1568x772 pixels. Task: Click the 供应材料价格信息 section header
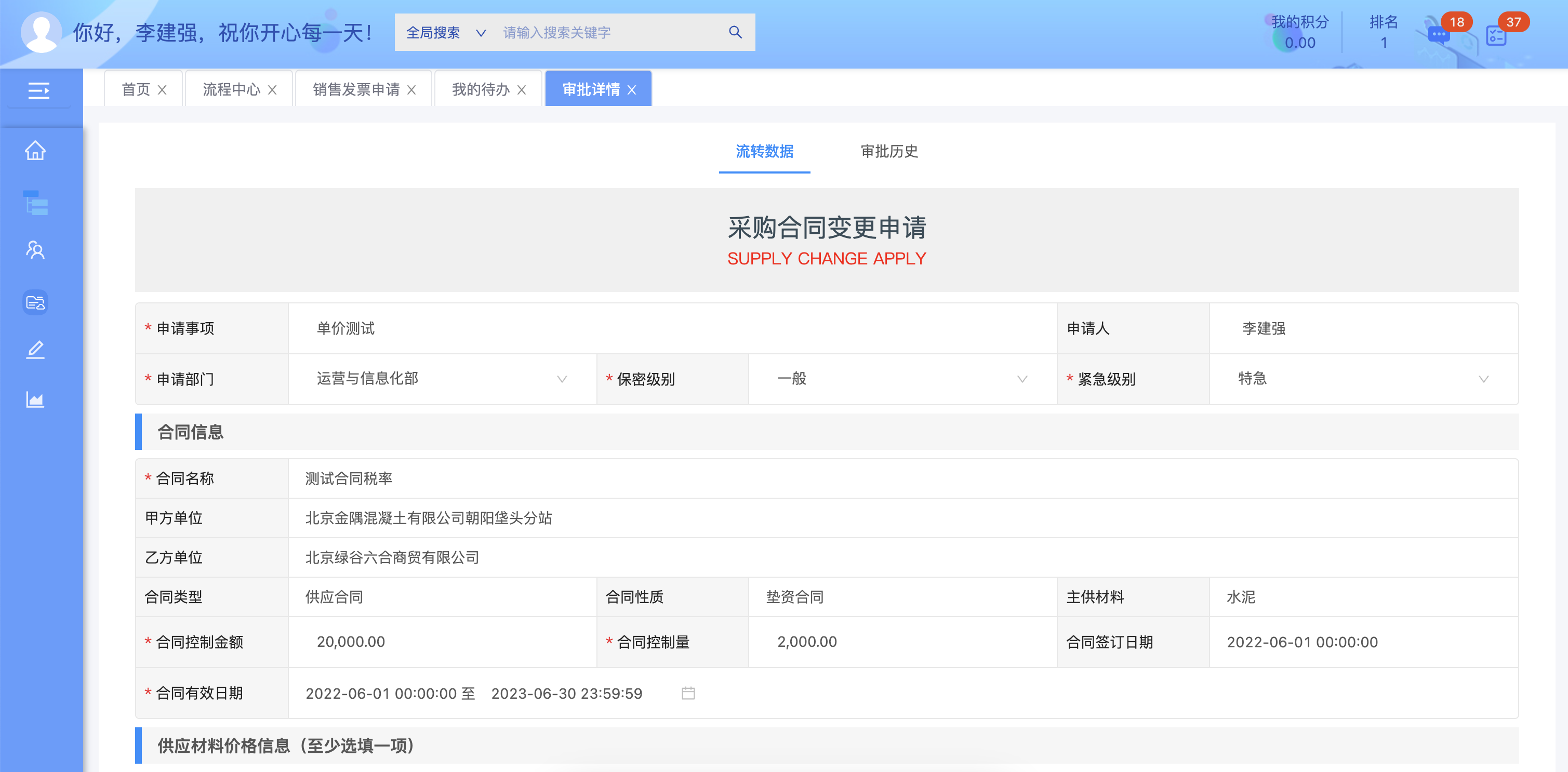coord(827,745)
